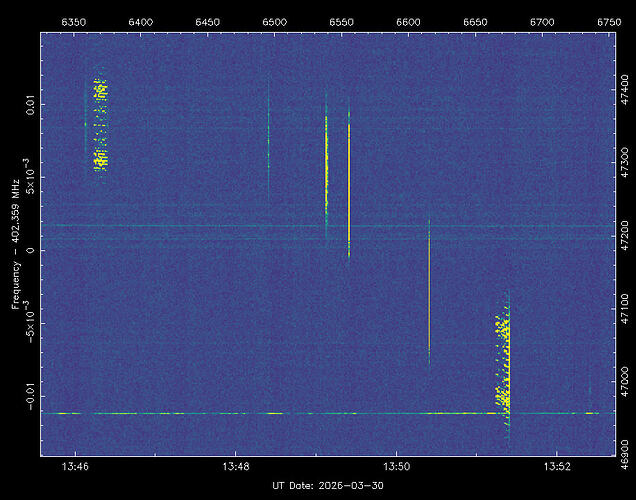Click the 13:46 time tick label
The image size is (636, 500).
[x=75, y=466]
